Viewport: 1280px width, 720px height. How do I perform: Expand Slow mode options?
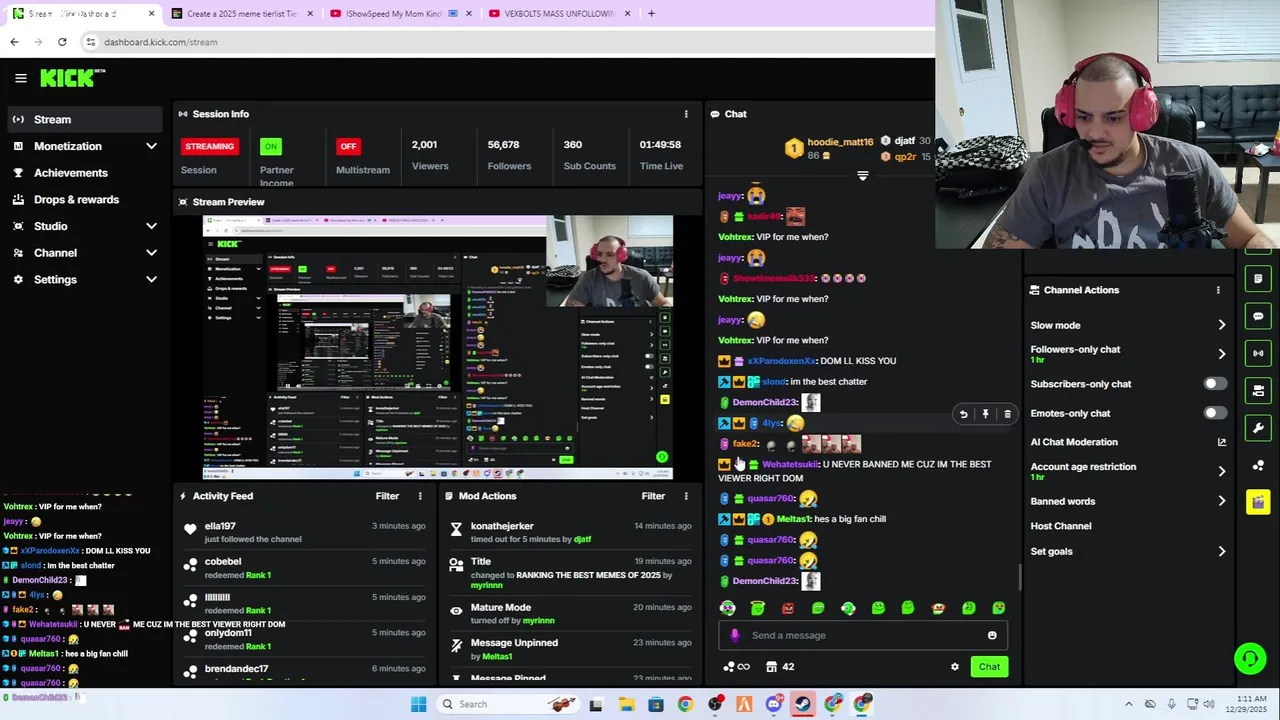(x=1221, y=325)
